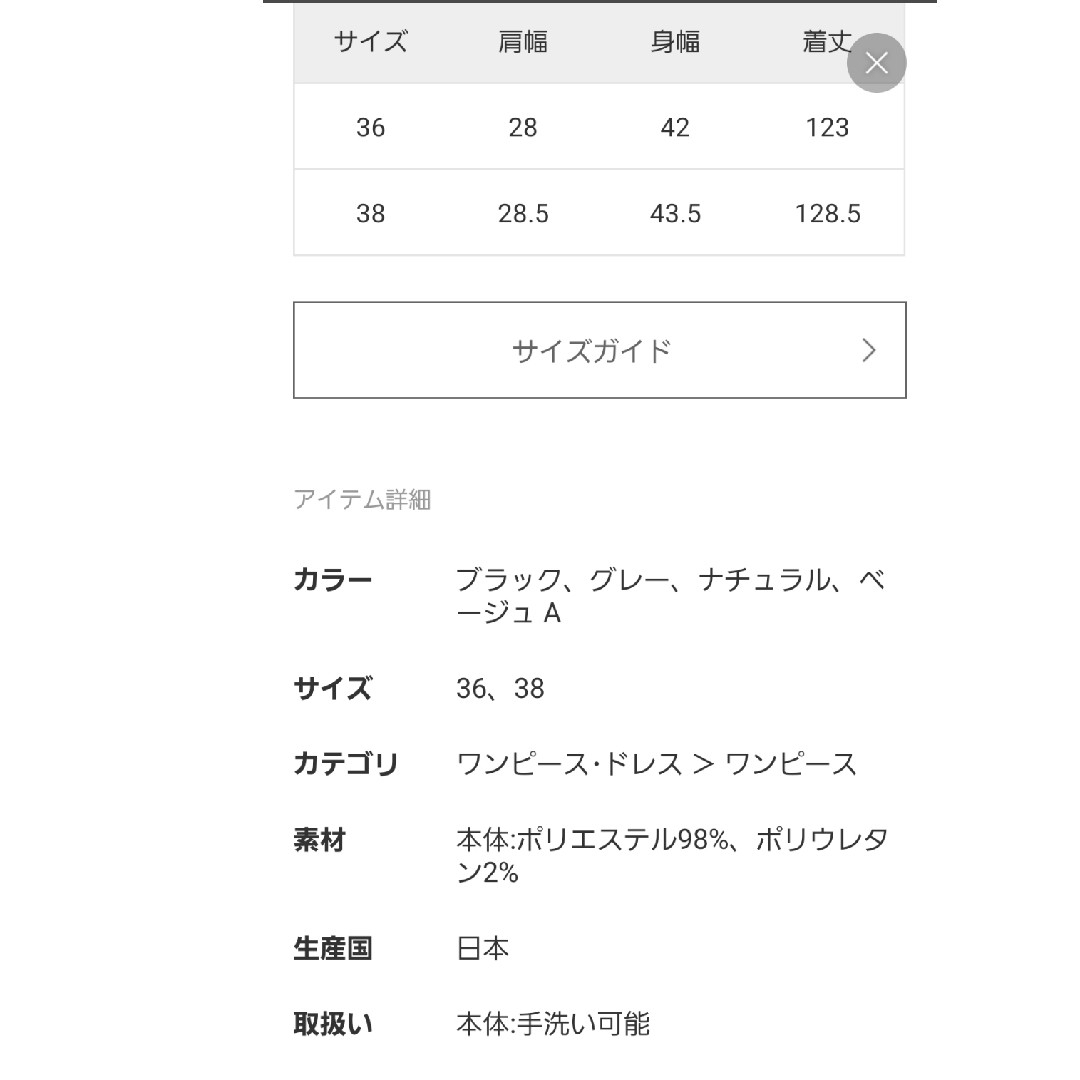Click the カラー label

pyautogui.click(x=333, y=579)
